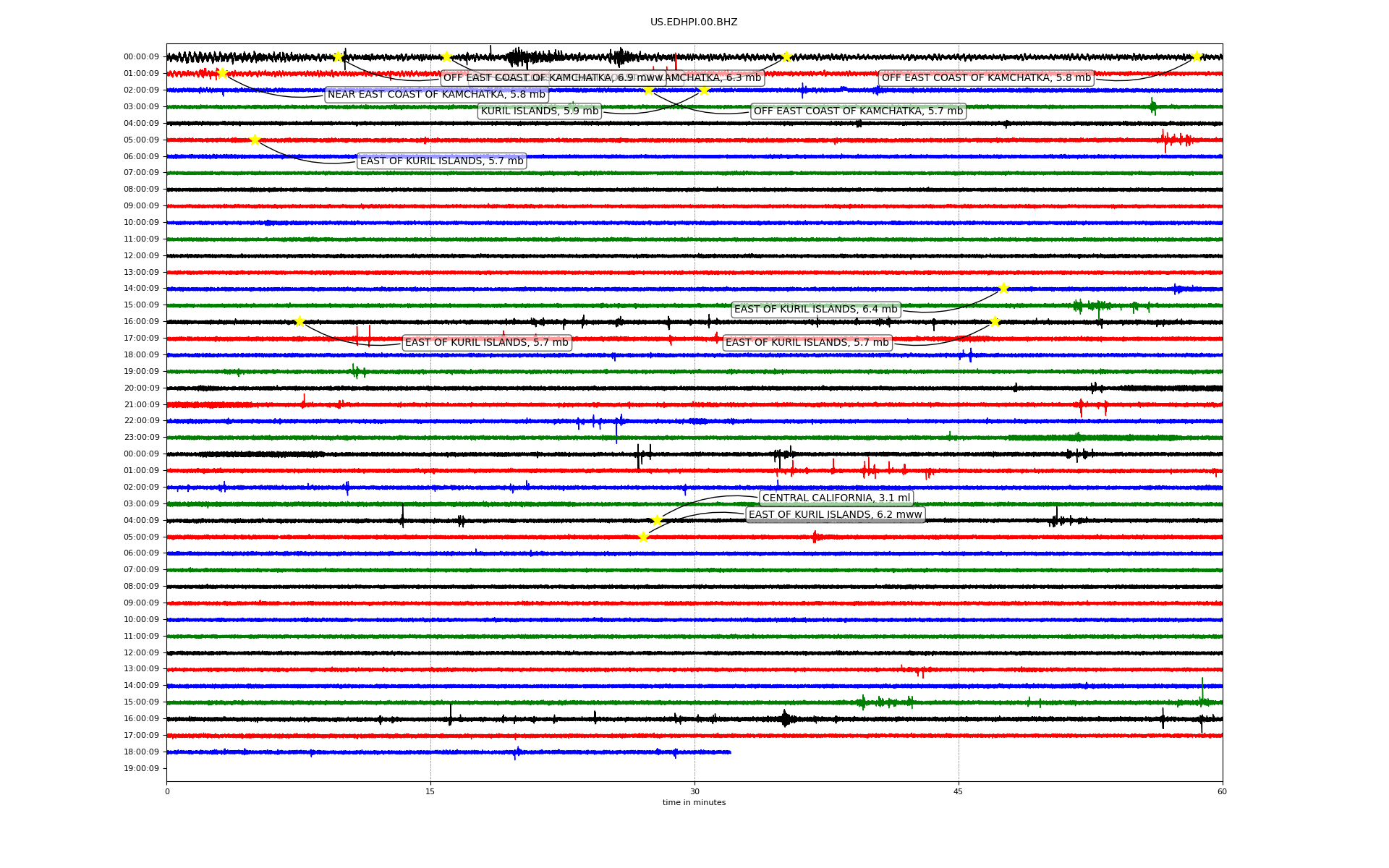Image resolution: width=1389 pixels, height=868 pixels.
Task: Click the 21:00:09 row time label
Action: tap(141, 405)
